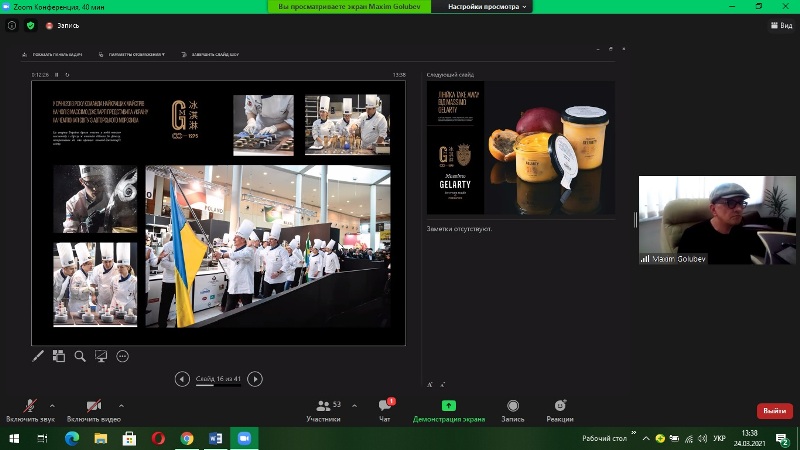This screenshot has height=450, width=800.
Task: Open the Чат chat panel
Action: click(x=384, y=406)
